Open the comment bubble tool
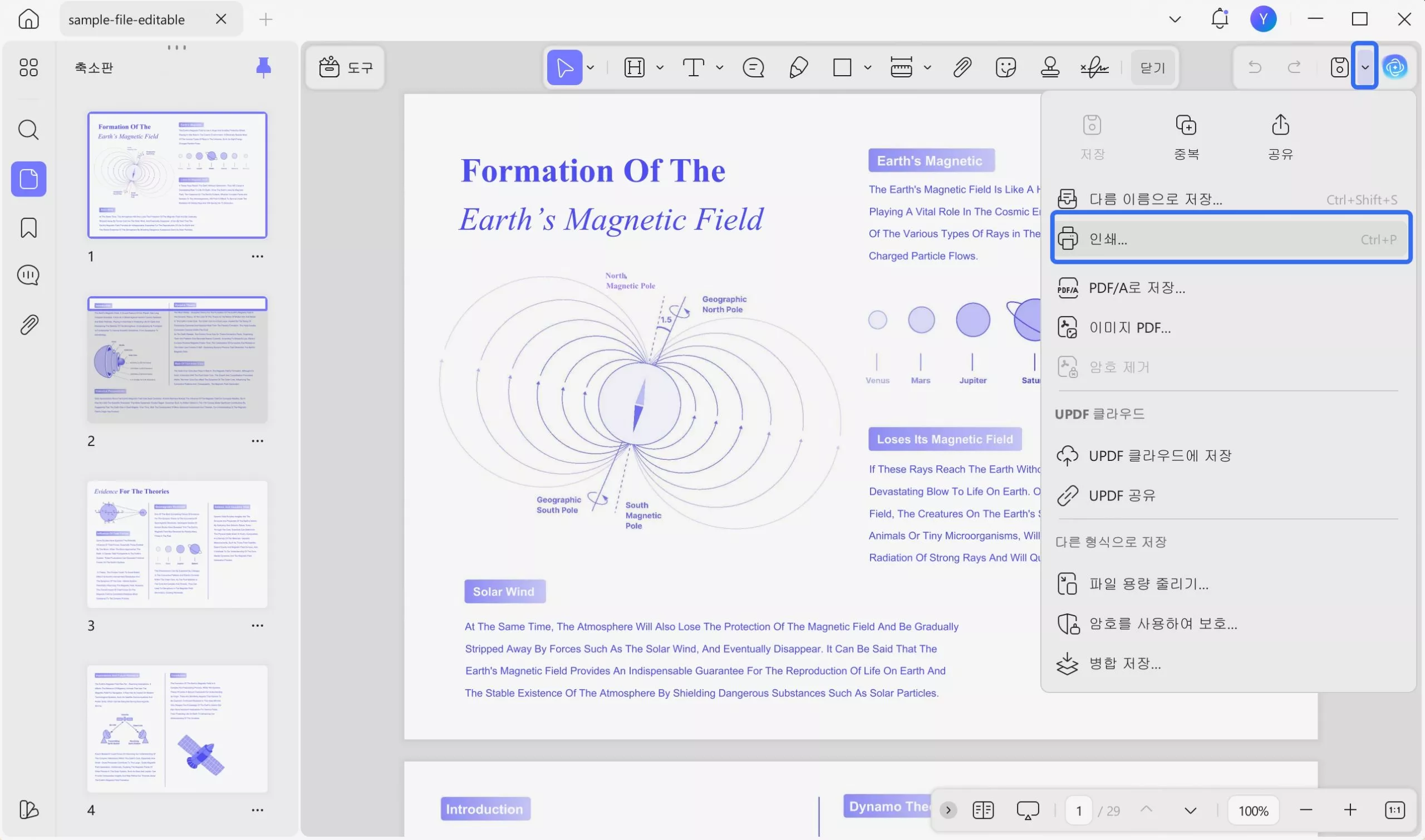This screenshot has width=1425, height=840. 753,67
